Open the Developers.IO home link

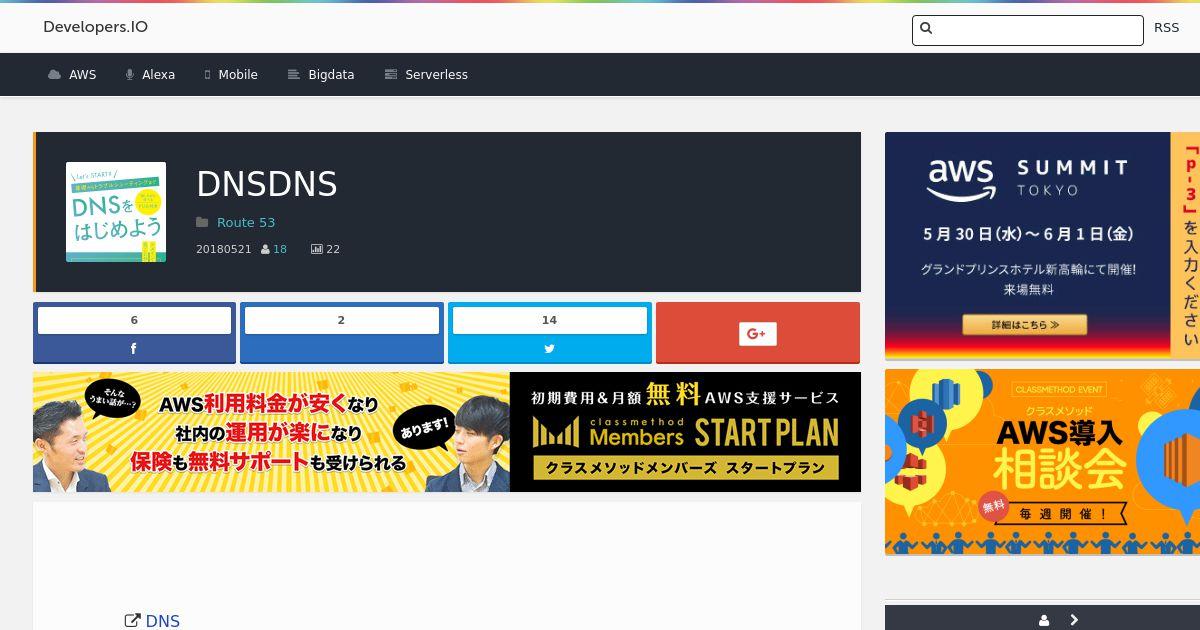[95, 27]
